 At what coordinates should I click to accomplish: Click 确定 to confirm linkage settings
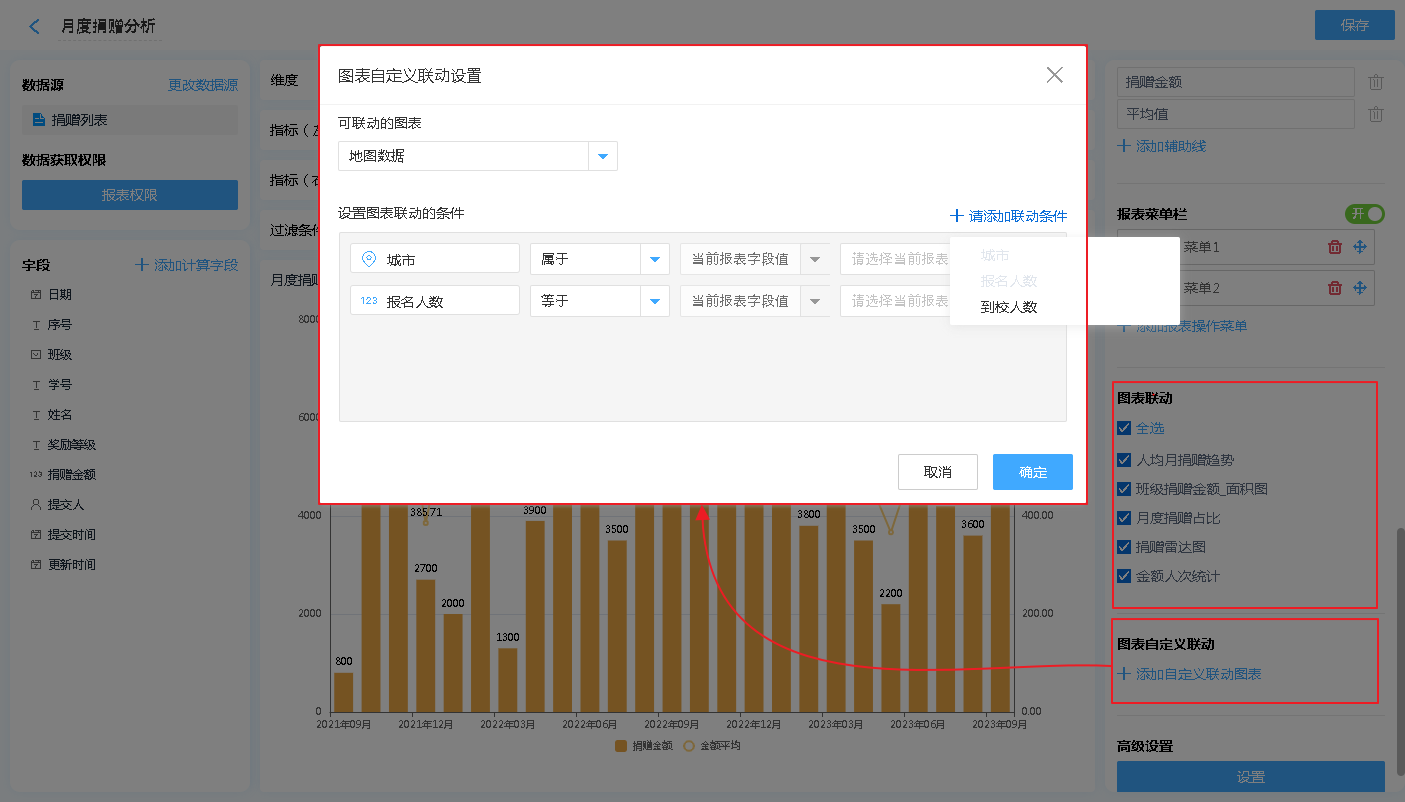click(1032, 472)
